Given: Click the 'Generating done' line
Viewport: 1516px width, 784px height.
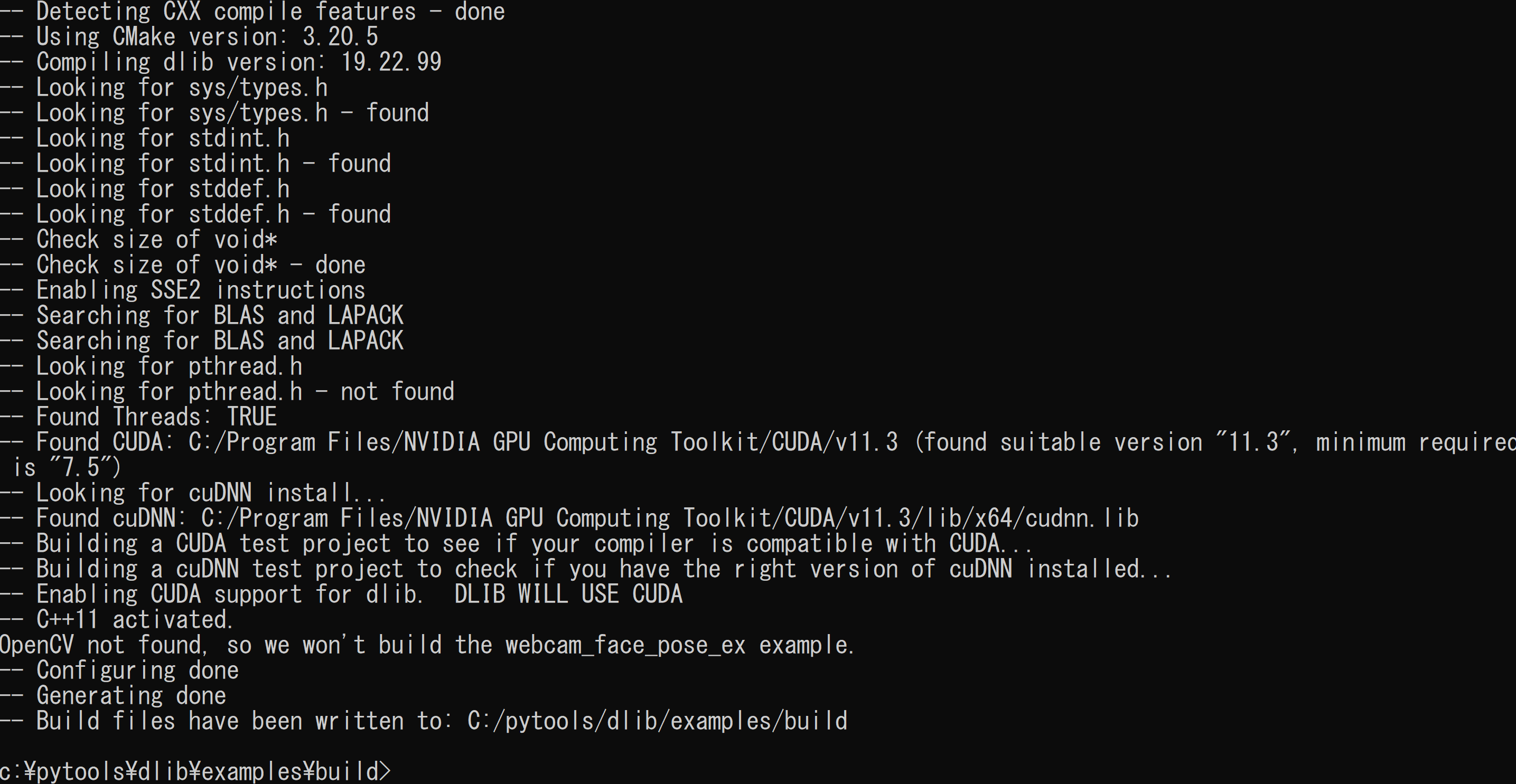Looking at the screenshot, I should 113,696.
